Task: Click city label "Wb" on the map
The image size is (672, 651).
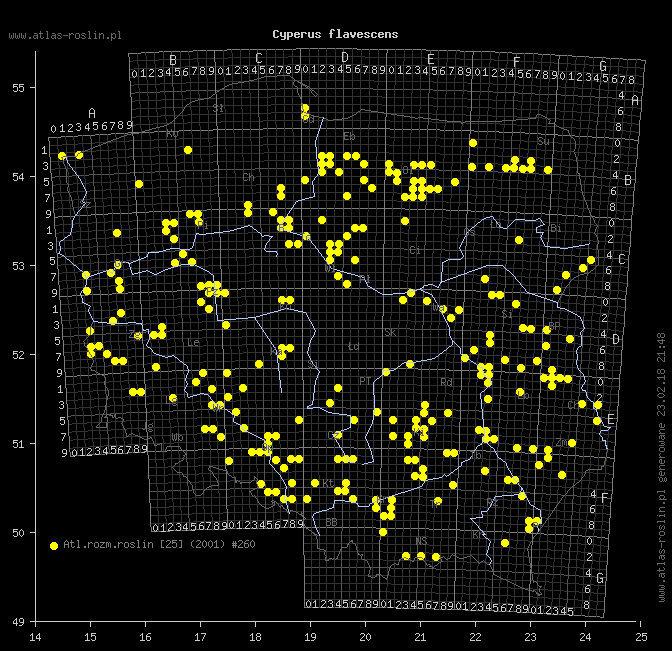Action: 177,438
